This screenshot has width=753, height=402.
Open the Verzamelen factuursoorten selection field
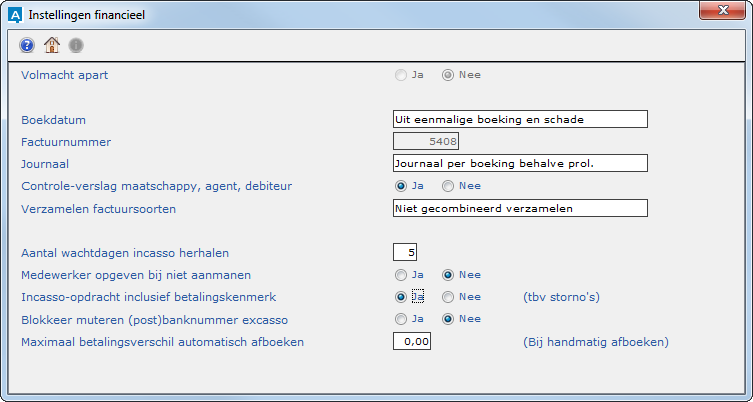[520, 208]
